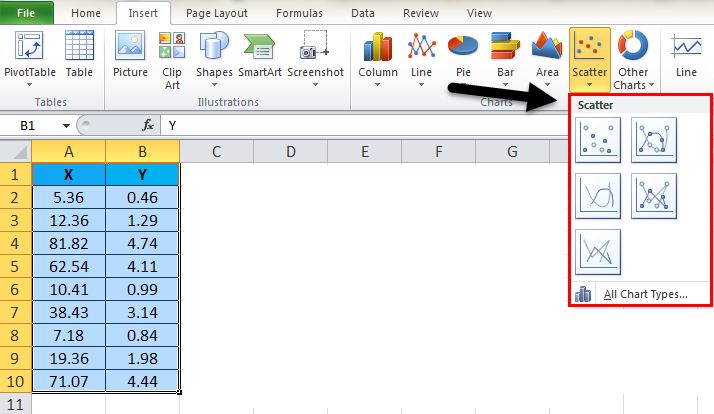
Task: Insert a Line sparkline
Action: click(686, 54)
